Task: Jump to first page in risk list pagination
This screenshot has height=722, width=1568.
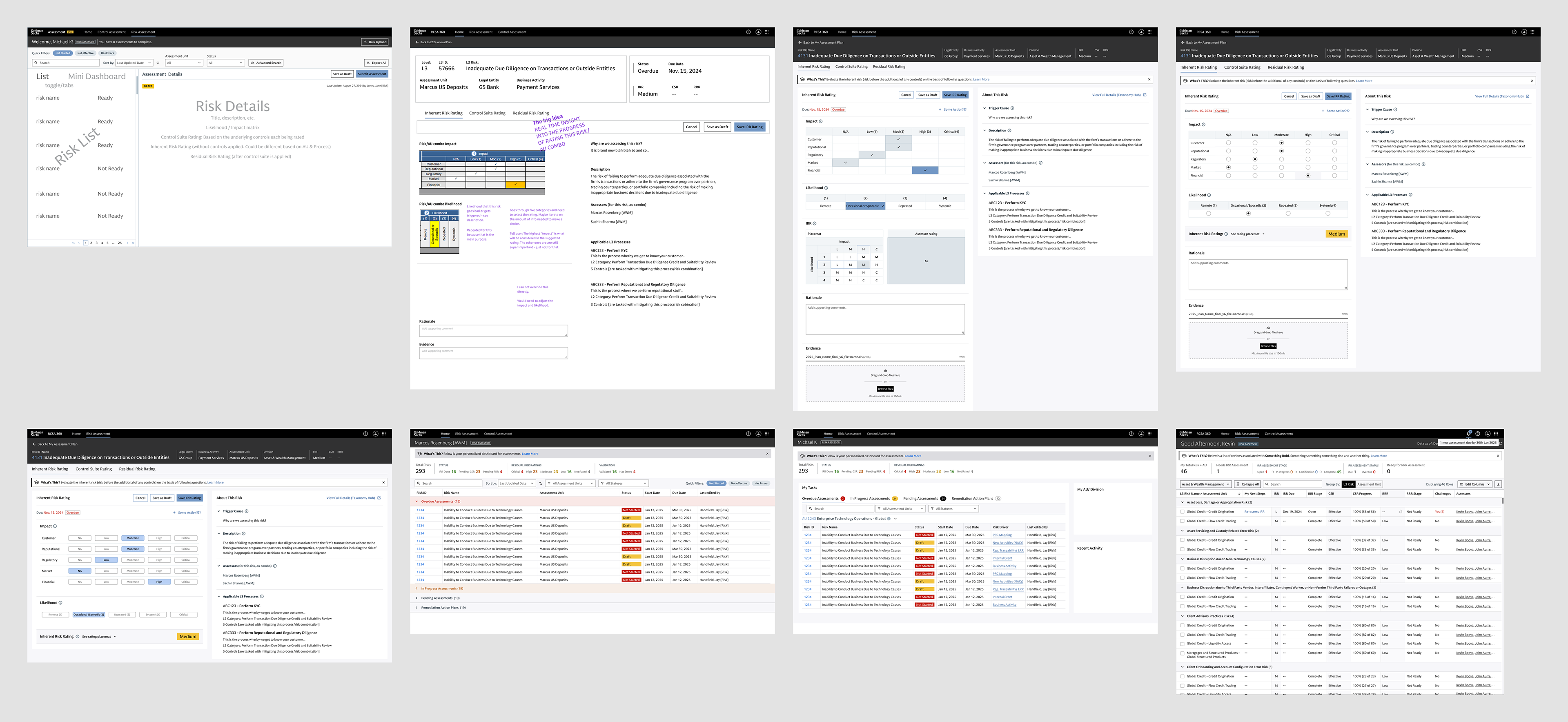Action: click(73, 243)
